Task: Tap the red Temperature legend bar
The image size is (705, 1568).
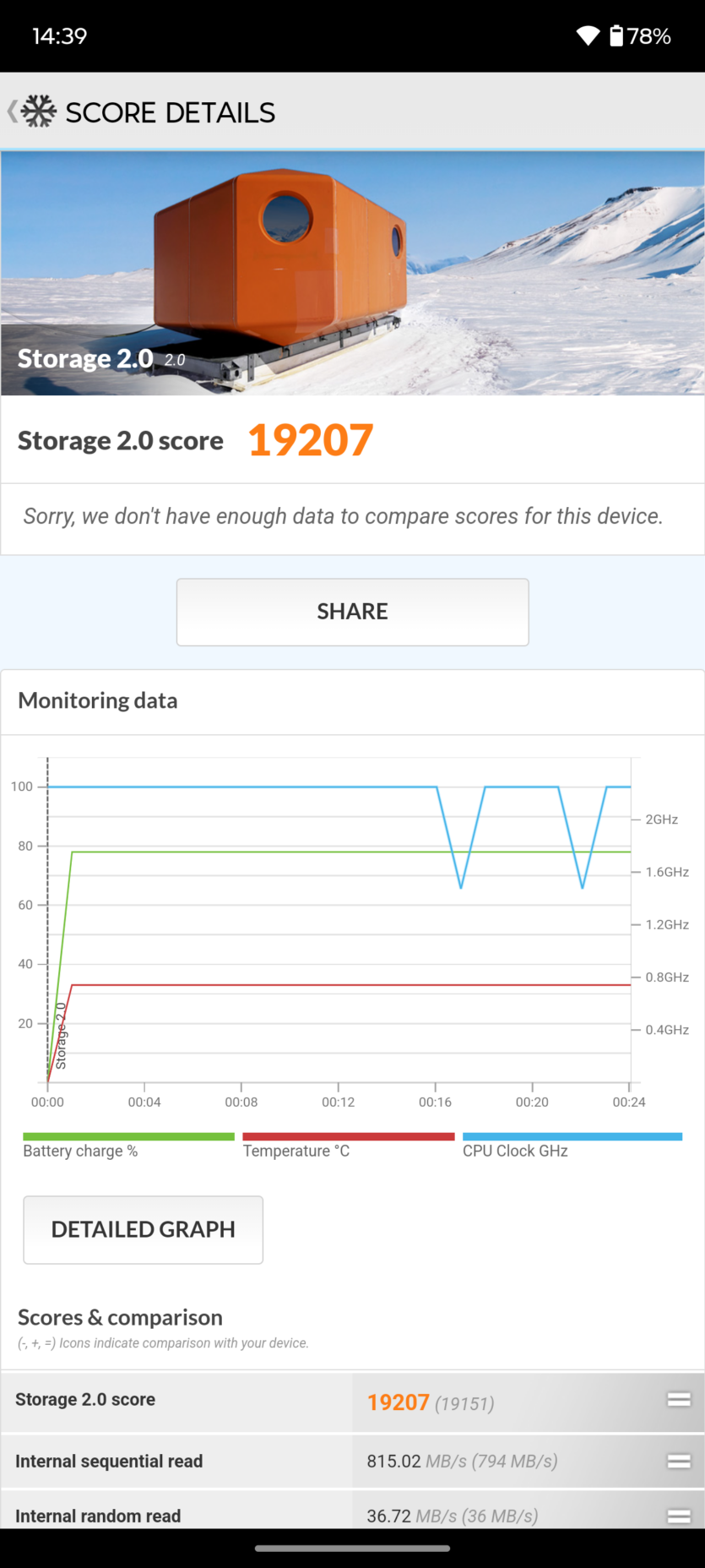Action: pos(348,1137)
